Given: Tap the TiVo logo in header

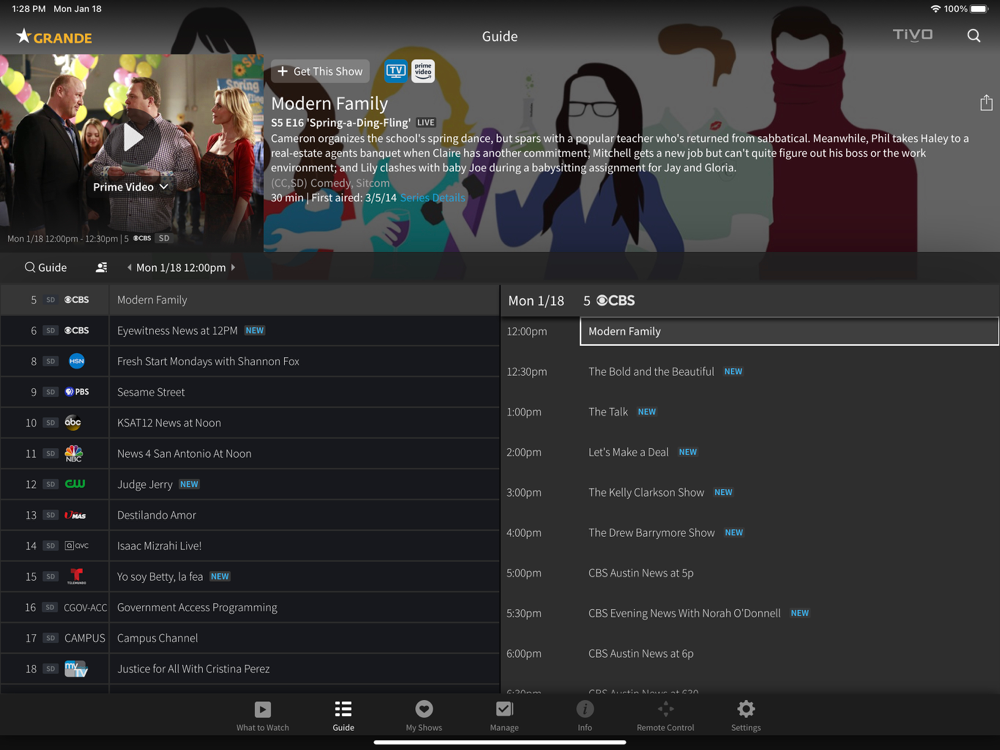Looking at the screenshot, I should 912,34.
